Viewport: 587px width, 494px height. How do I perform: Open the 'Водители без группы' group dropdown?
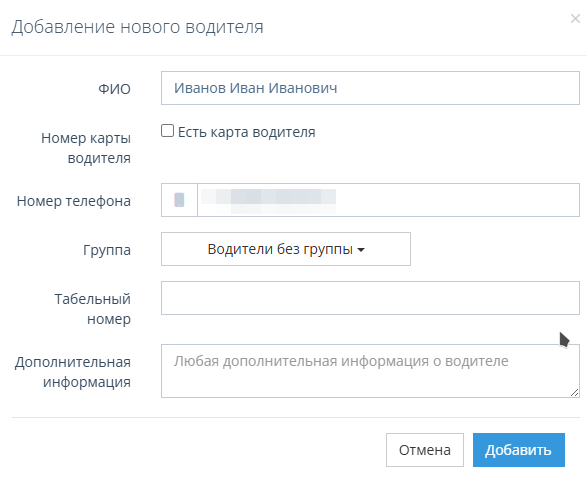click(x=286, y=249)
